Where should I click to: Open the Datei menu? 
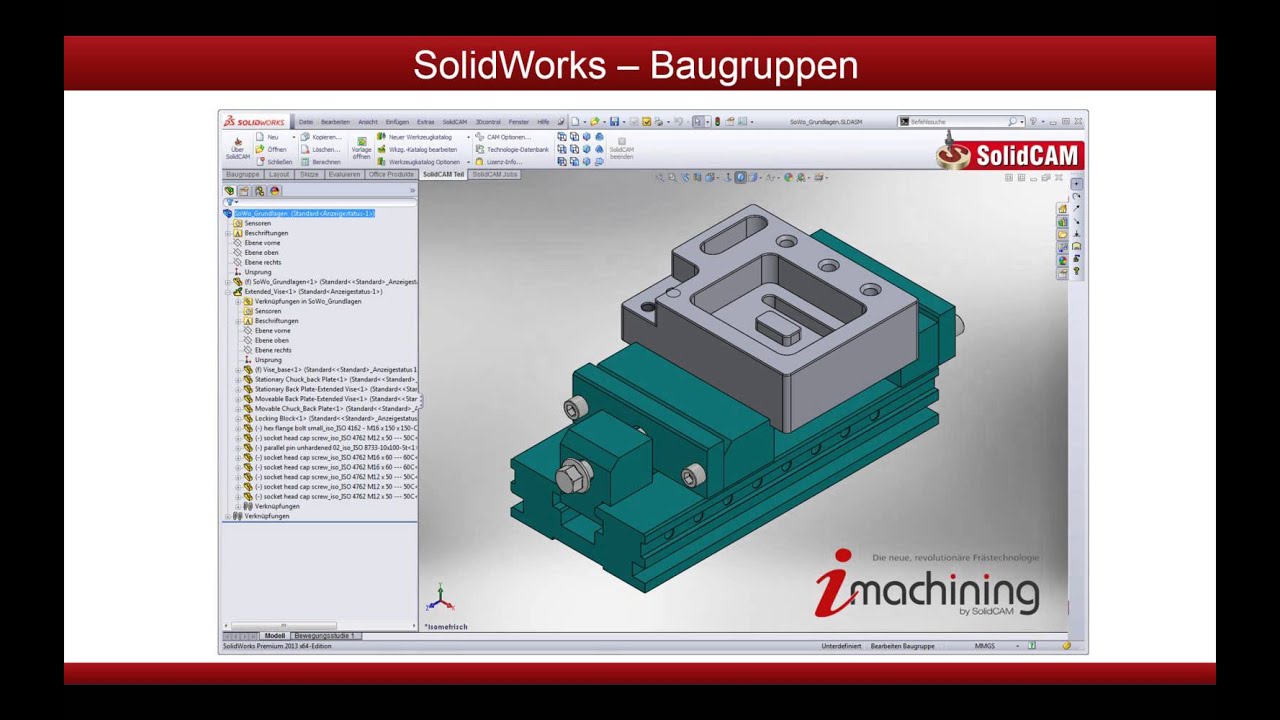[306, 122]
